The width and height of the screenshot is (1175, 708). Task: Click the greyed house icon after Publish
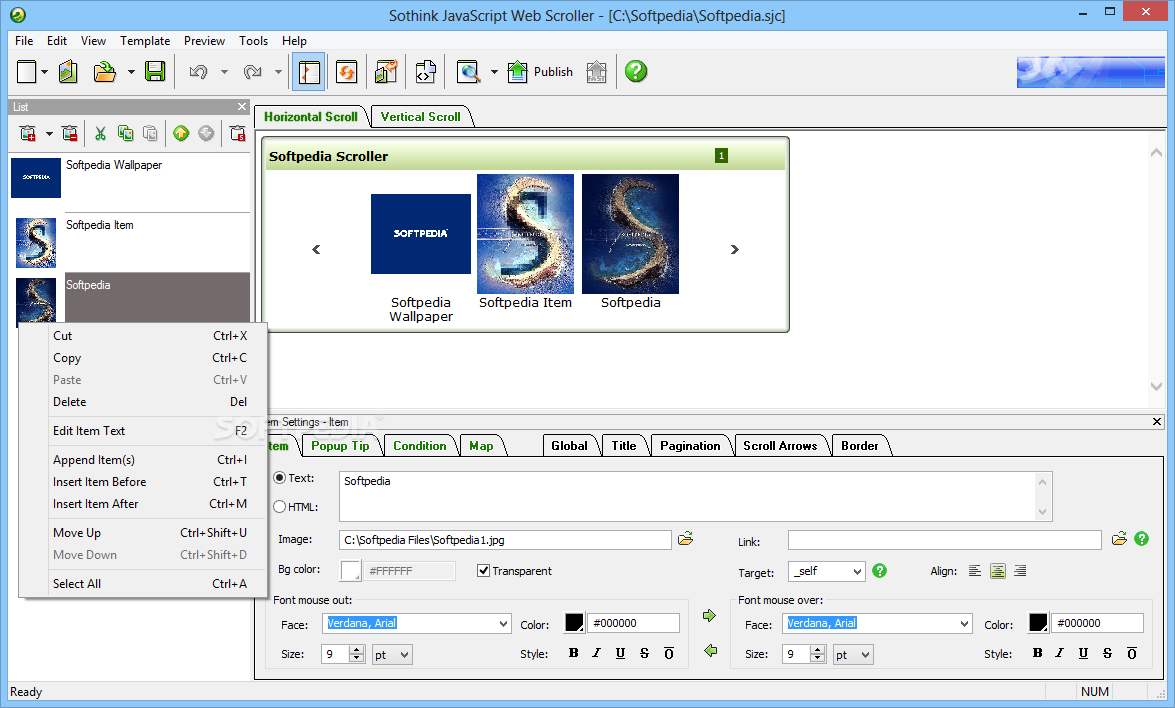[596, 72]
